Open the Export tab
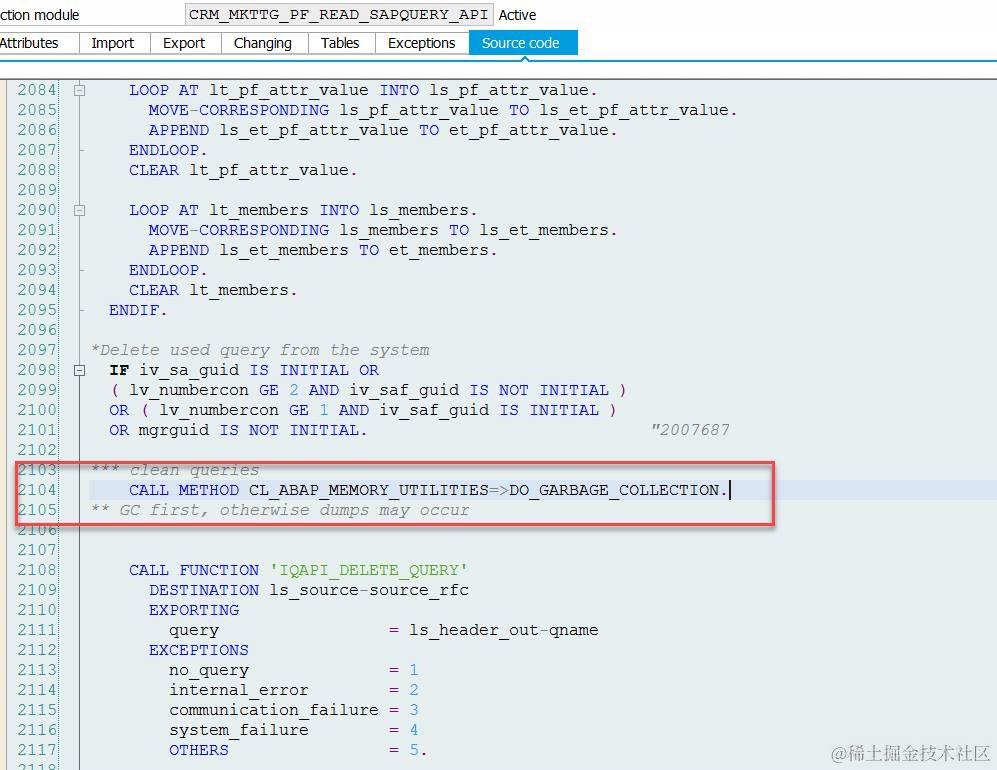The height and width of the screenshot is (770, 997). click(x=184, y=43)
